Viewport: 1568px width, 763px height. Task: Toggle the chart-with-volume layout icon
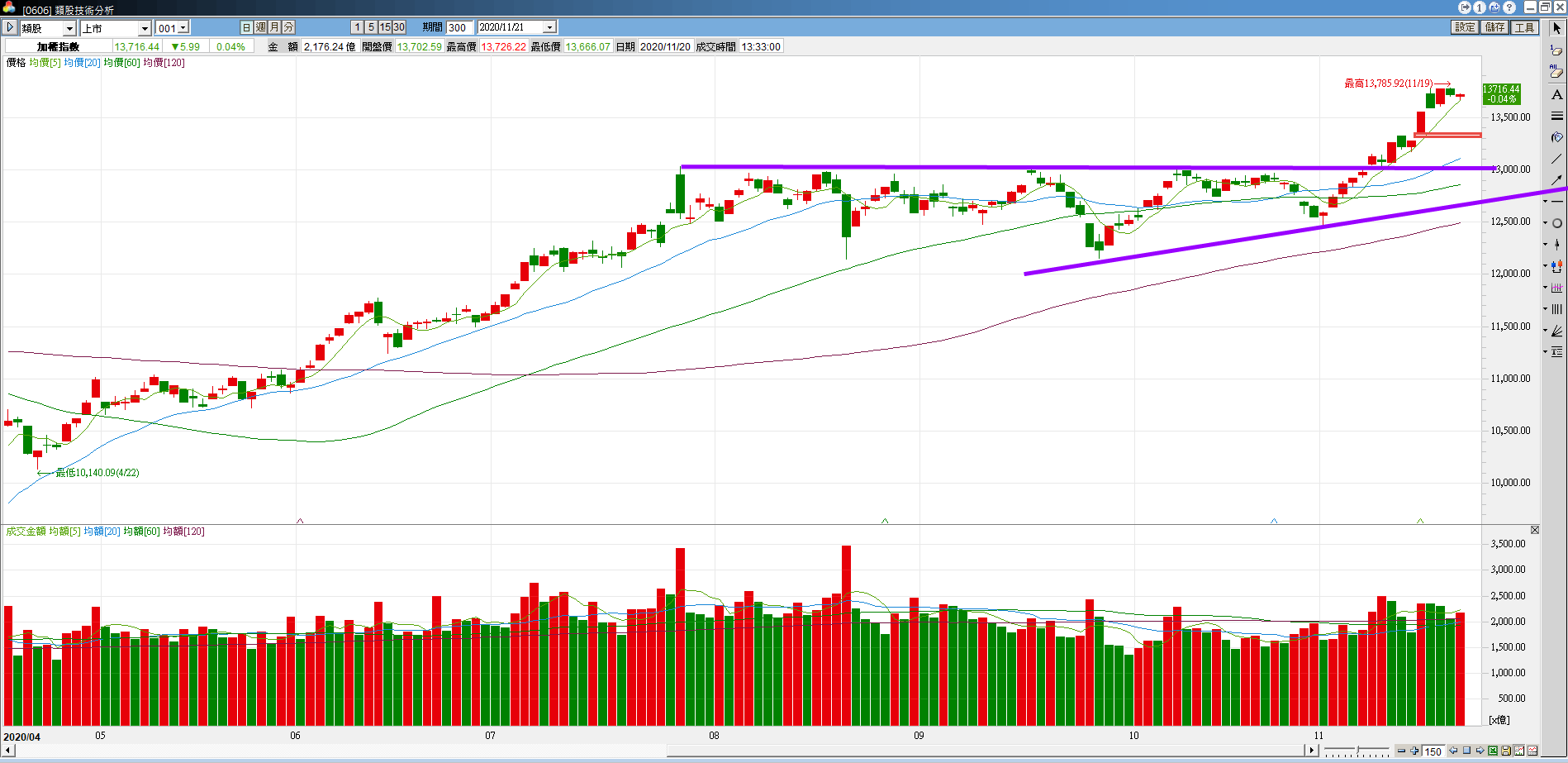[1519, 751]
